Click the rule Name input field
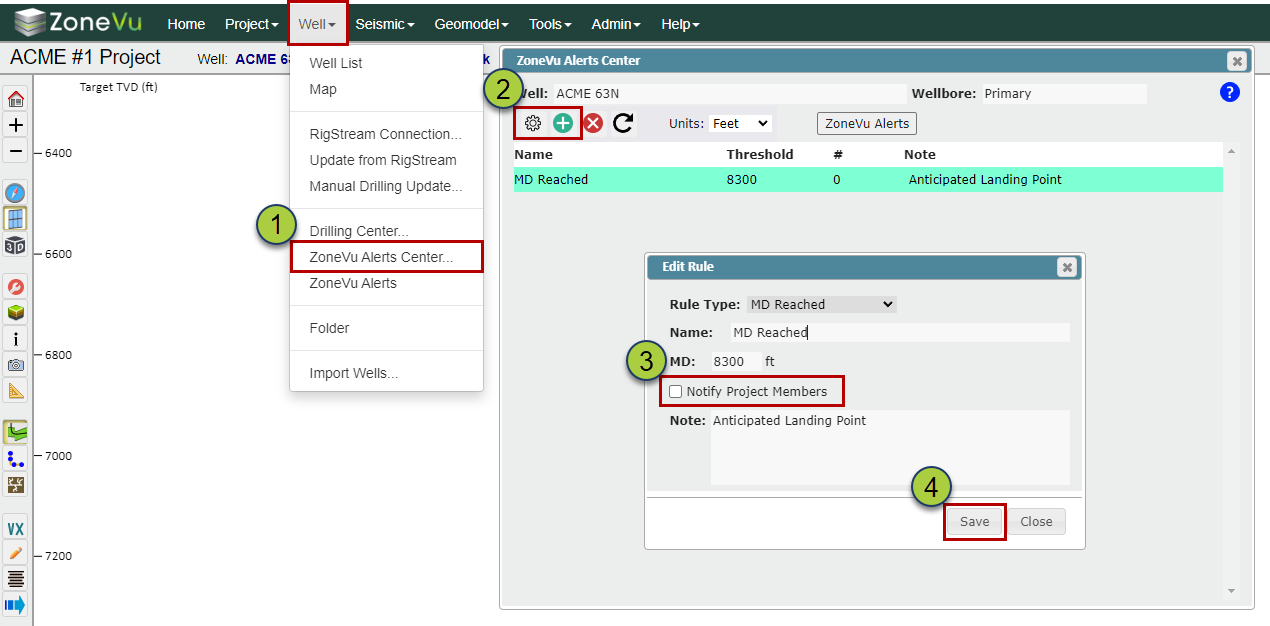The image size is (1270, 626). click(899, 332)
